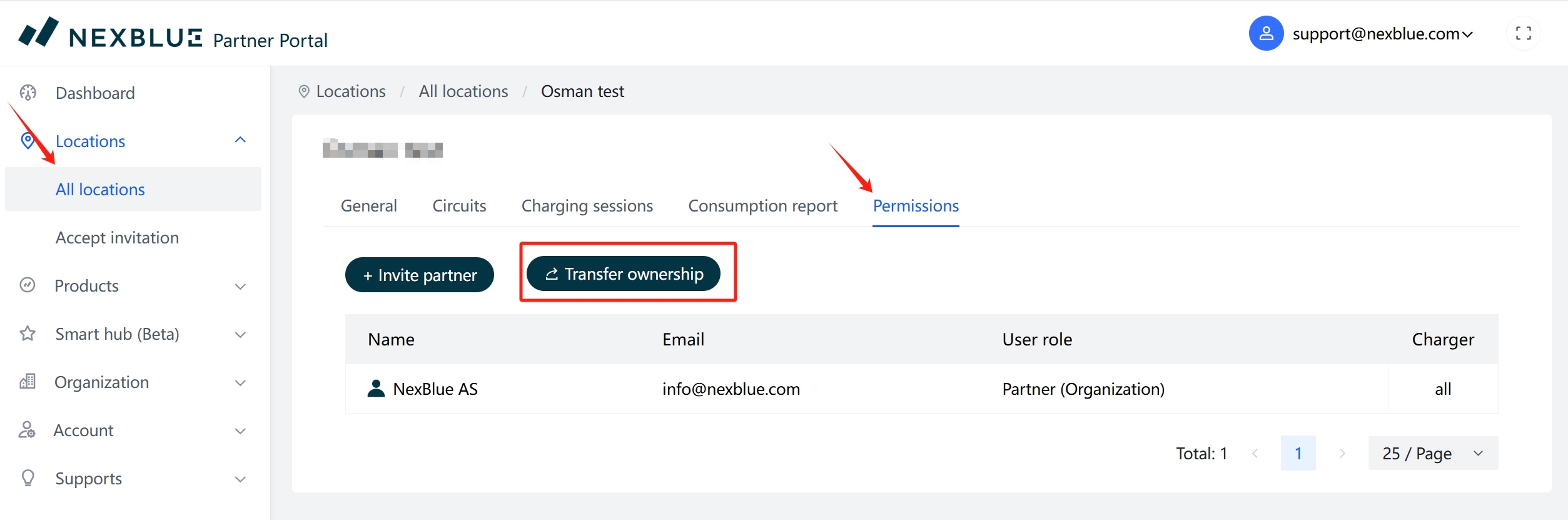Viewport: 1568px width, 520px height.
Task: Click the Account person icon
Action: tap(28, 430)
